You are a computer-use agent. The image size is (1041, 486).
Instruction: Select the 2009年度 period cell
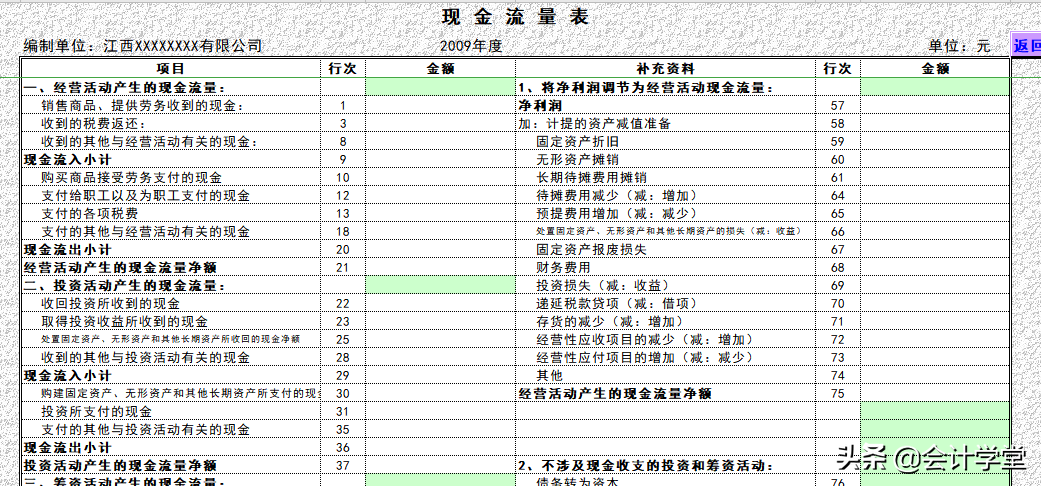pyautogui.click(x=471, y=46)
